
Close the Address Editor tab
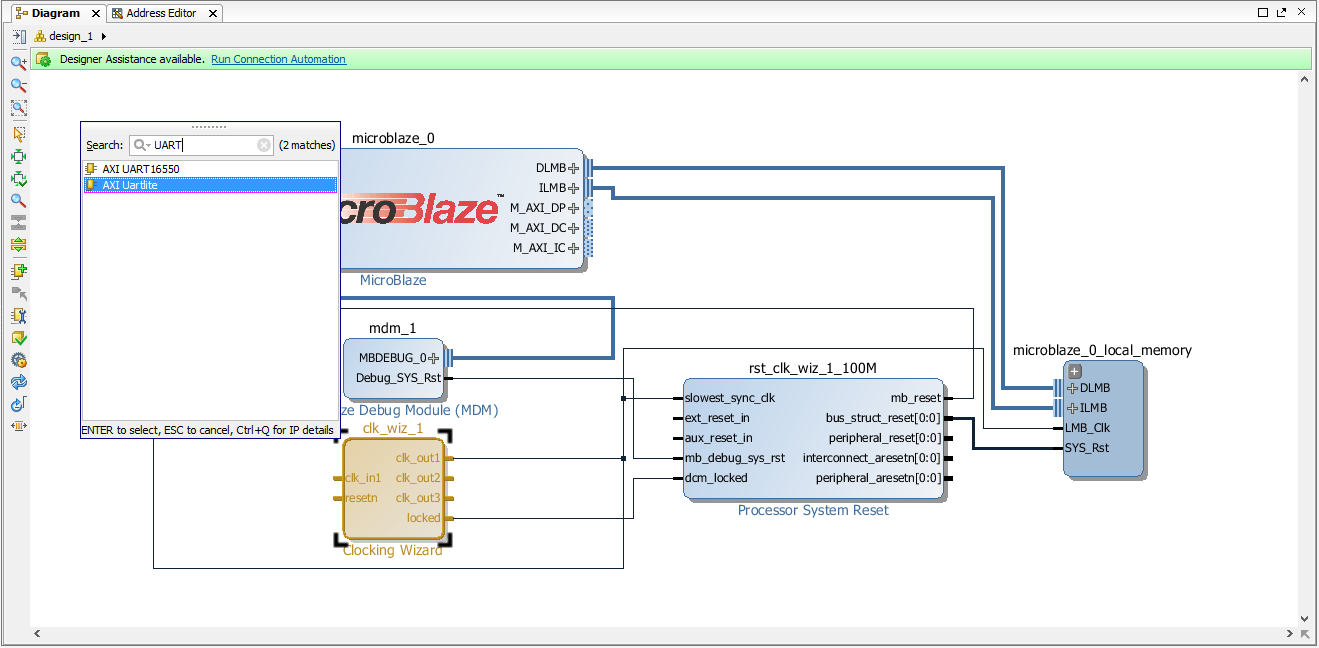click(x=211, y=13)
